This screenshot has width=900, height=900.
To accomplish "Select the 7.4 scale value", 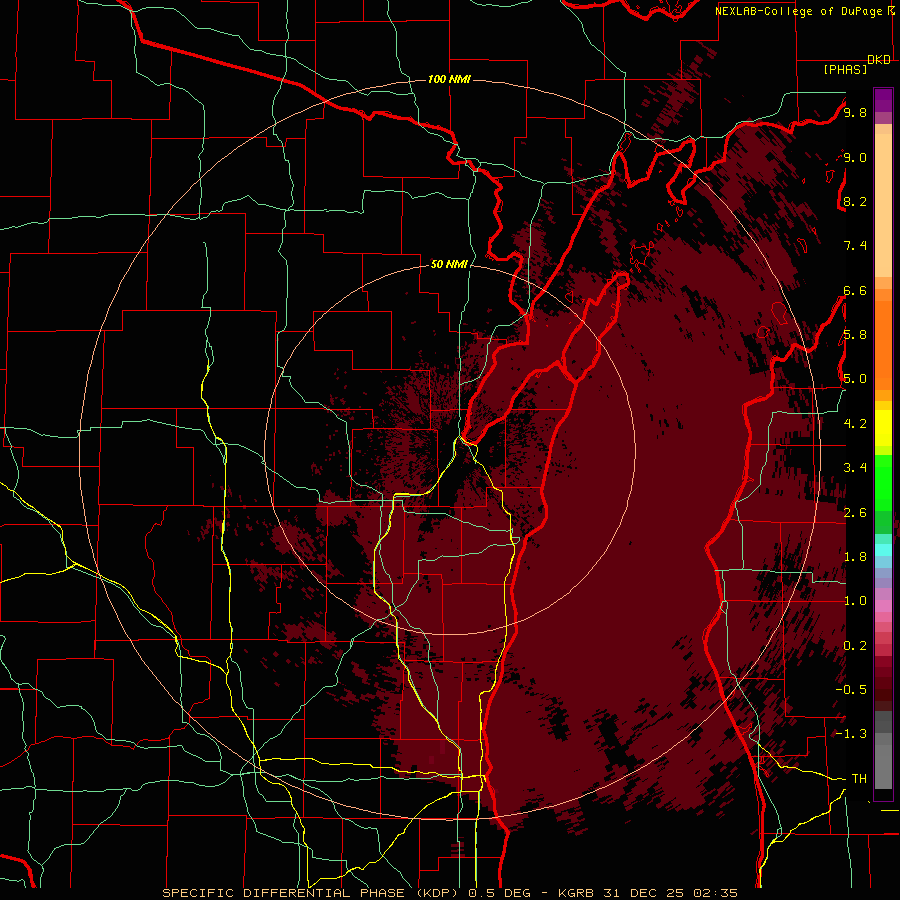I will [855, 246].
